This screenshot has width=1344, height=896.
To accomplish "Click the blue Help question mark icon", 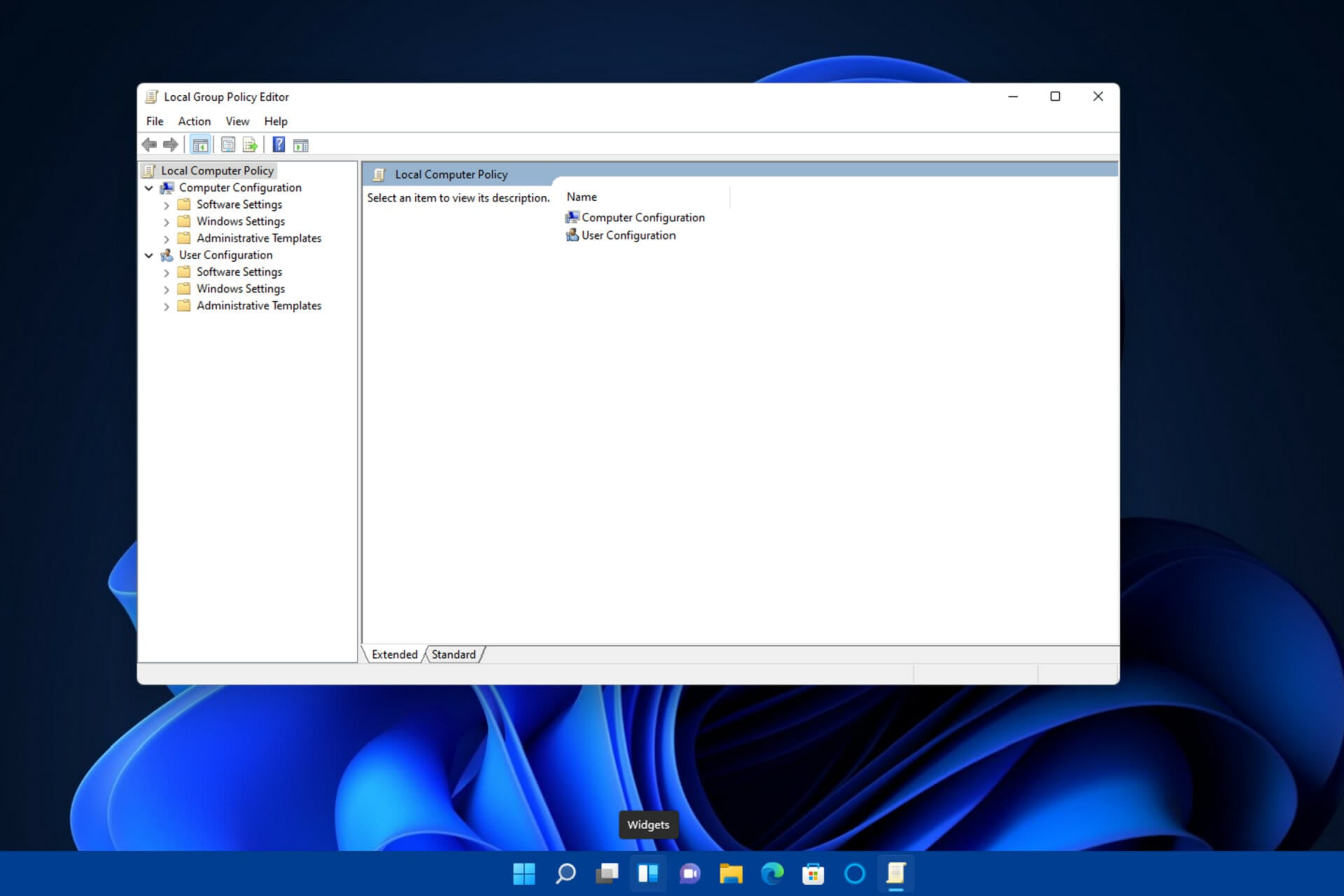I will pos(279,145).
